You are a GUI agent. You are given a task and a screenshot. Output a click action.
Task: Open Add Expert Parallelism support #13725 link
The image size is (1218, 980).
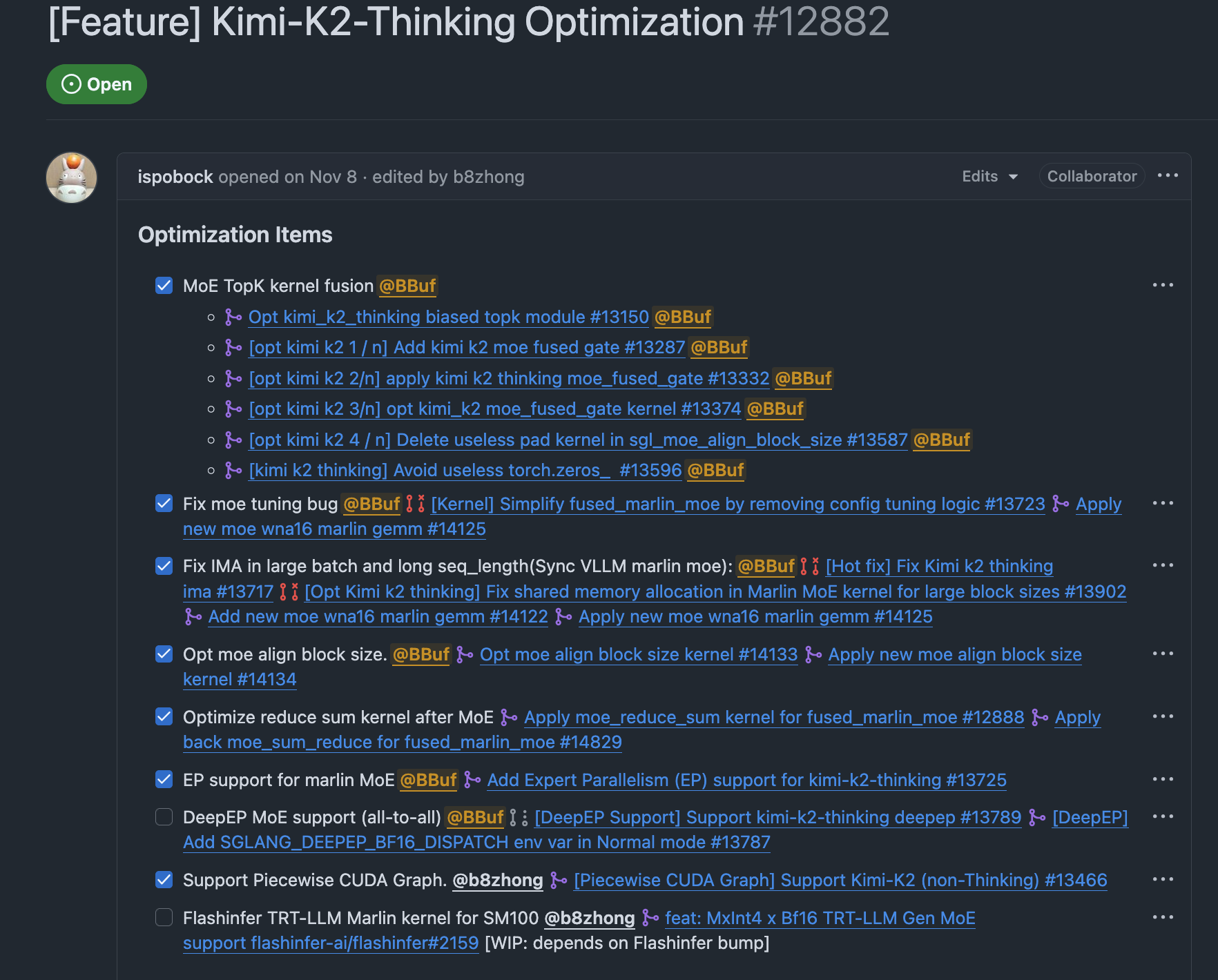click(747, 780)
